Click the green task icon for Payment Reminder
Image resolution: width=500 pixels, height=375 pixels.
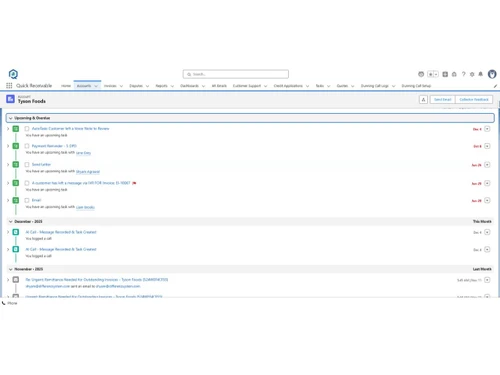click(x=16, y=146)
